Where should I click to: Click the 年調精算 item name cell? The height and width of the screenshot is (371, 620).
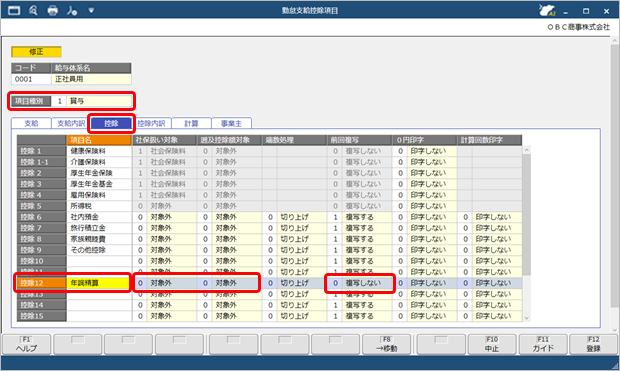[x=99, y=283]
